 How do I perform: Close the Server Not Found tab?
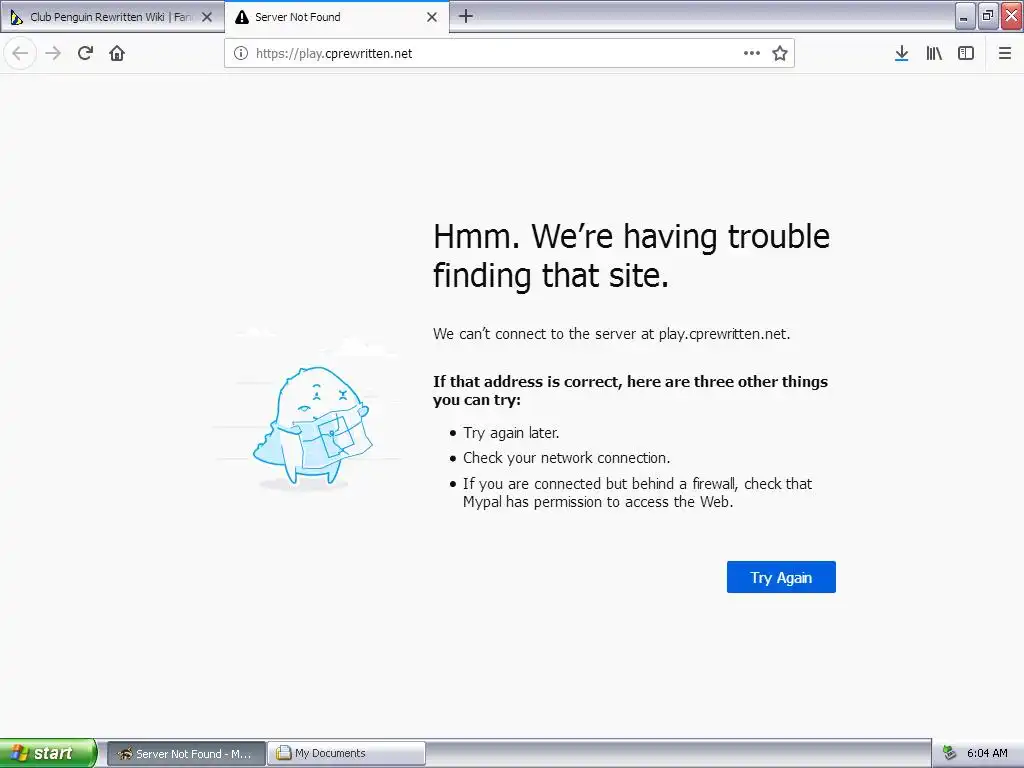(x=432, y=17)
